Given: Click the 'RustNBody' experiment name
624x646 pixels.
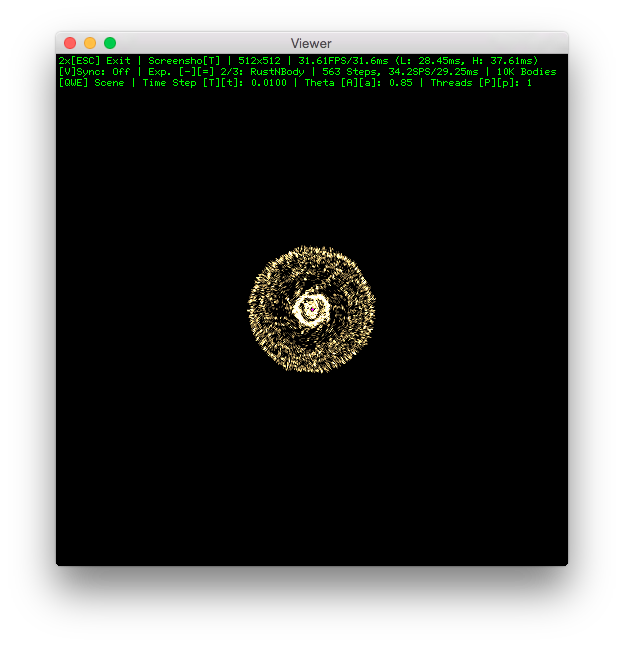Looking at the screenshot, I should (277, 72).
